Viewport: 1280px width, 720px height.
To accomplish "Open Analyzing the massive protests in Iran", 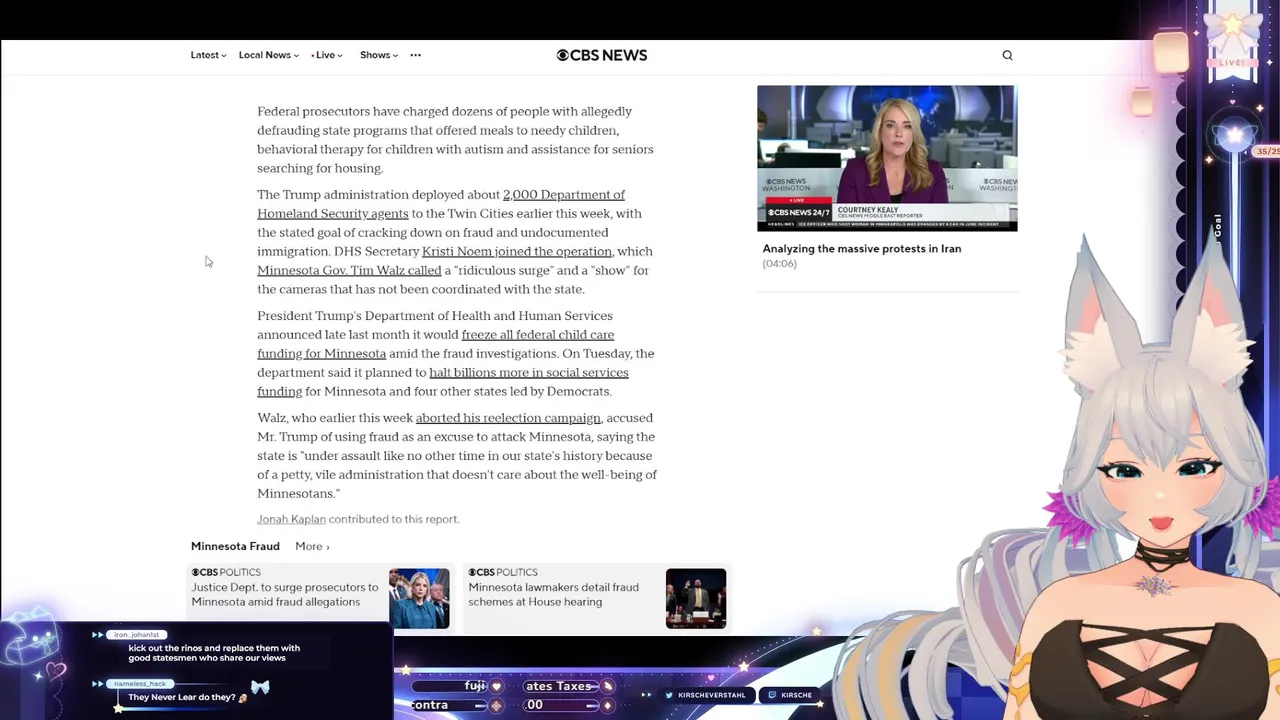I will 862,248.
